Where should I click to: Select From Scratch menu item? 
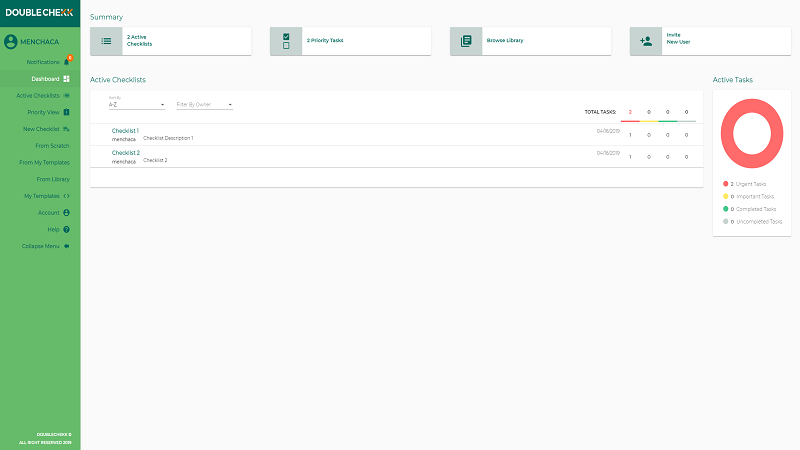(52, 146)
